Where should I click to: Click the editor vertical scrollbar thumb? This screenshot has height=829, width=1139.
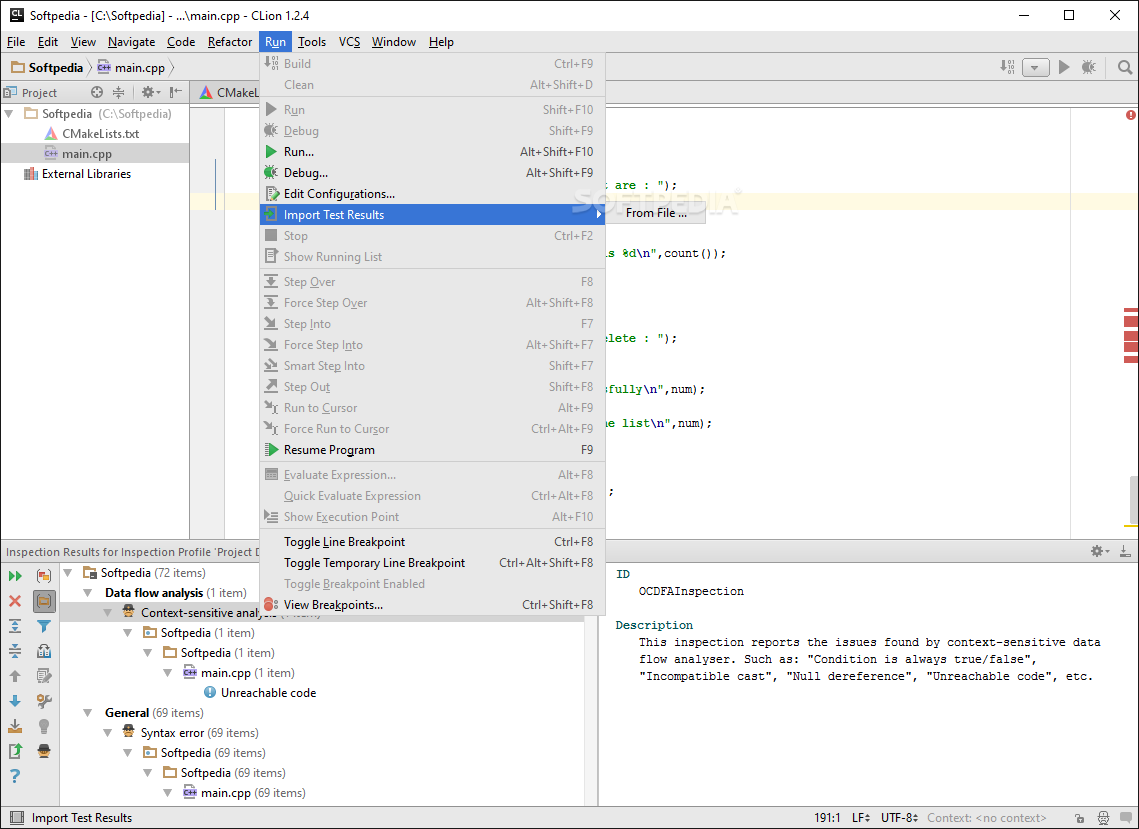coord(1133,498)
